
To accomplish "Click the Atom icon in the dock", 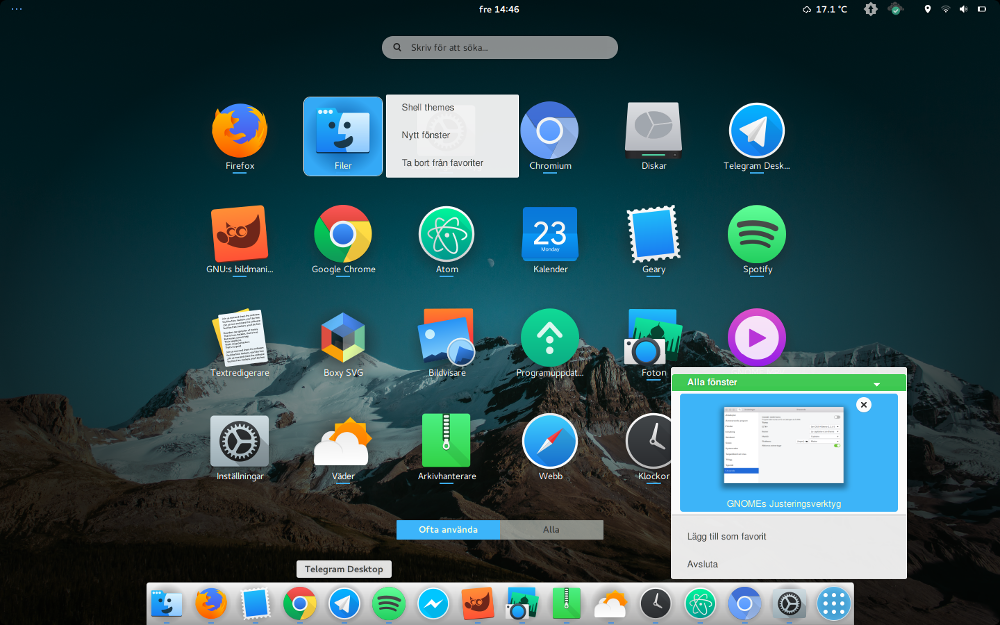I will [700, 603].
